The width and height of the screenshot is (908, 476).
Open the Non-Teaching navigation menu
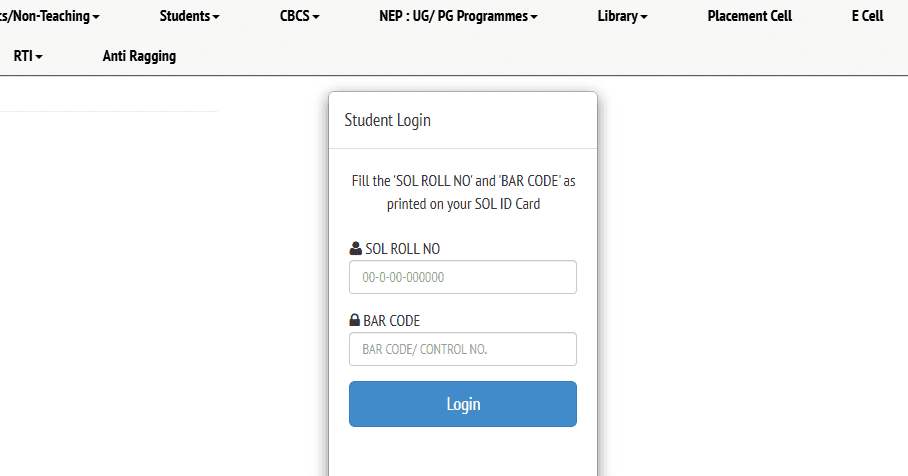pos(50,17)
